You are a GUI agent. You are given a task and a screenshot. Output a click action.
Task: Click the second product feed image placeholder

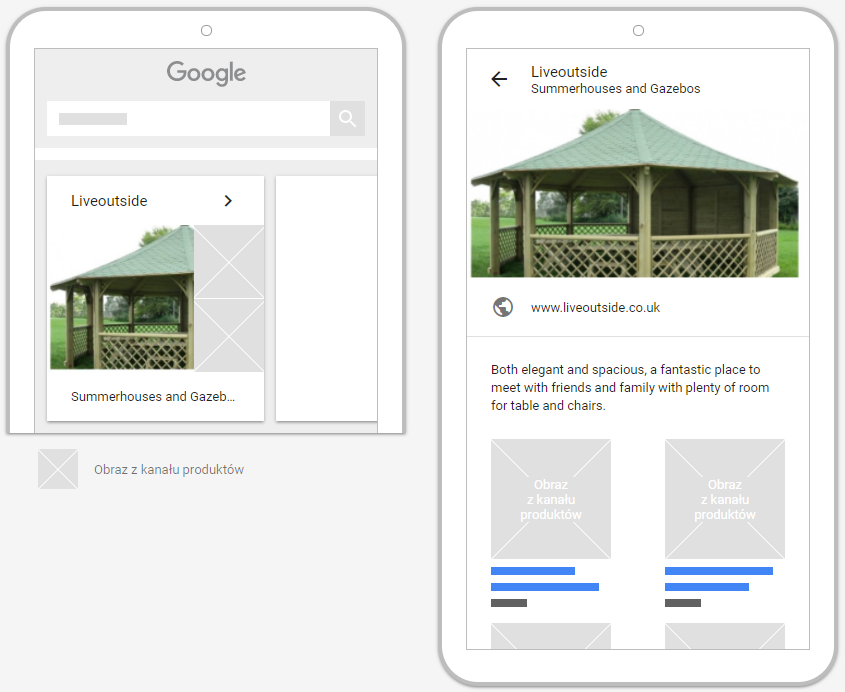[725, 499]
